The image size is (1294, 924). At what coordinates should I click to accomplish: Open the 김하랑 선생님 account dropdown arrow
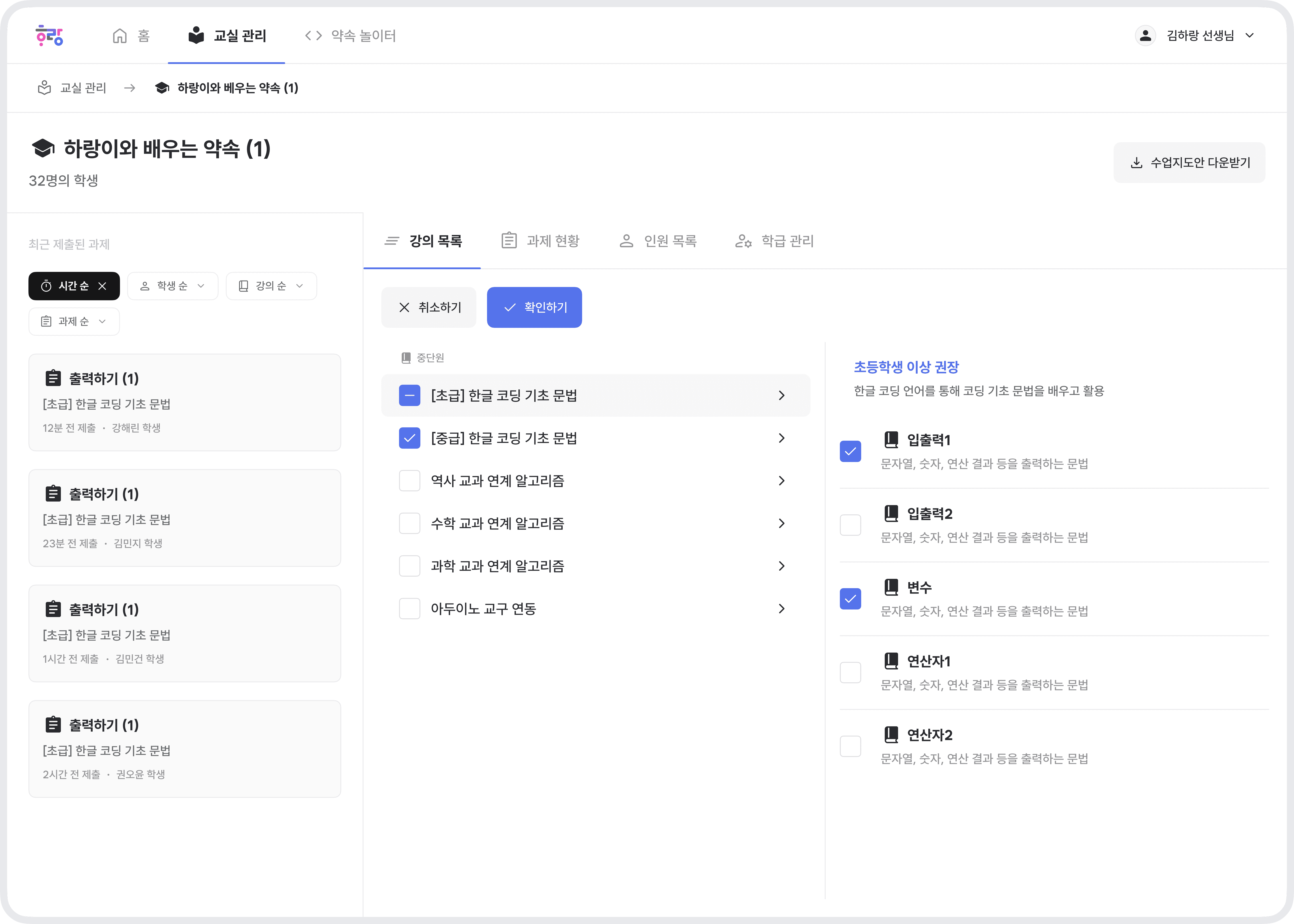pyautogui.click(x=1250, y=35)
